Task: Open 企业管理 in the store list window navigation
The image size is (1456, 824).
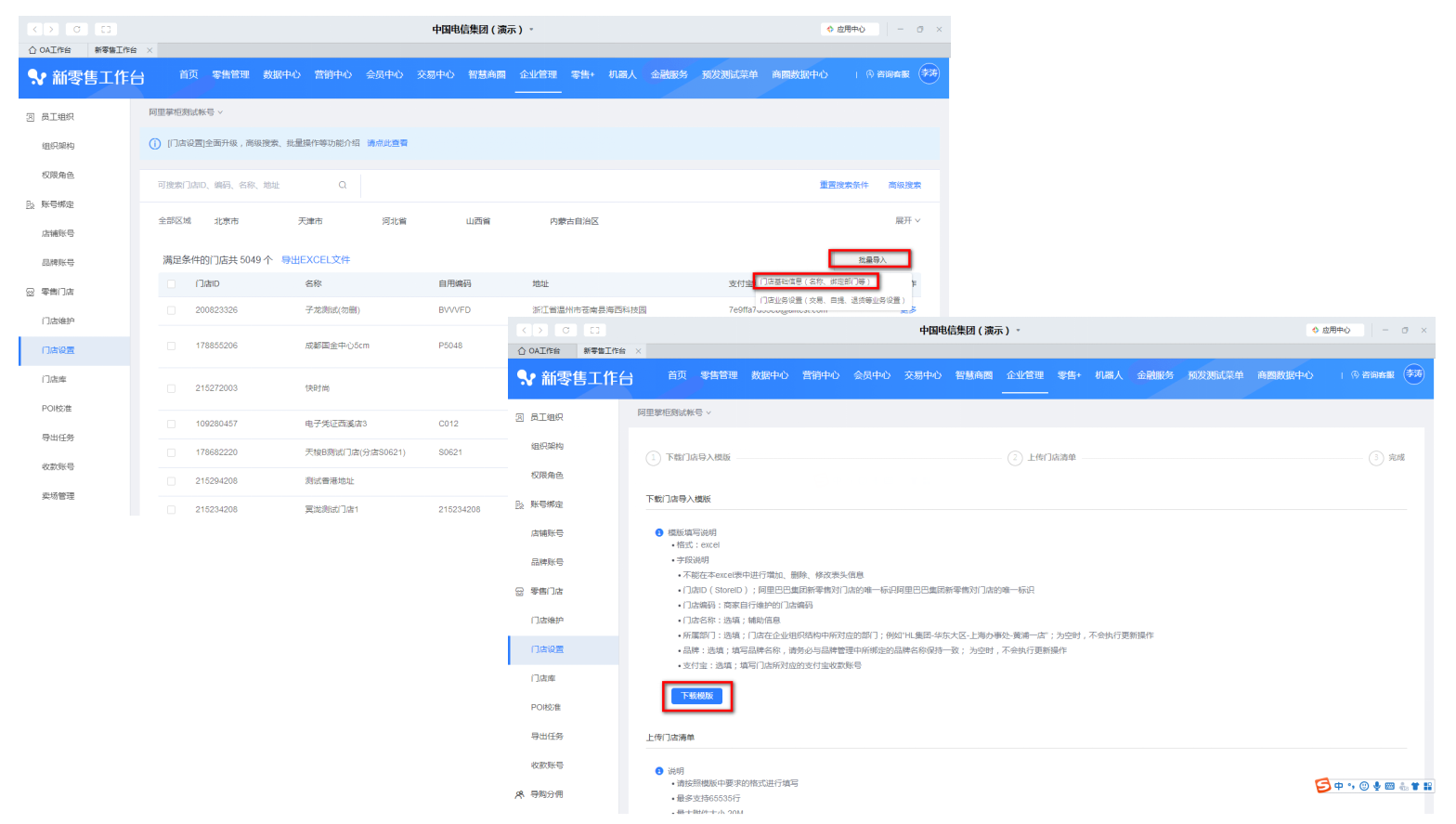Action: pyautogui.click(x=539, y=74)
